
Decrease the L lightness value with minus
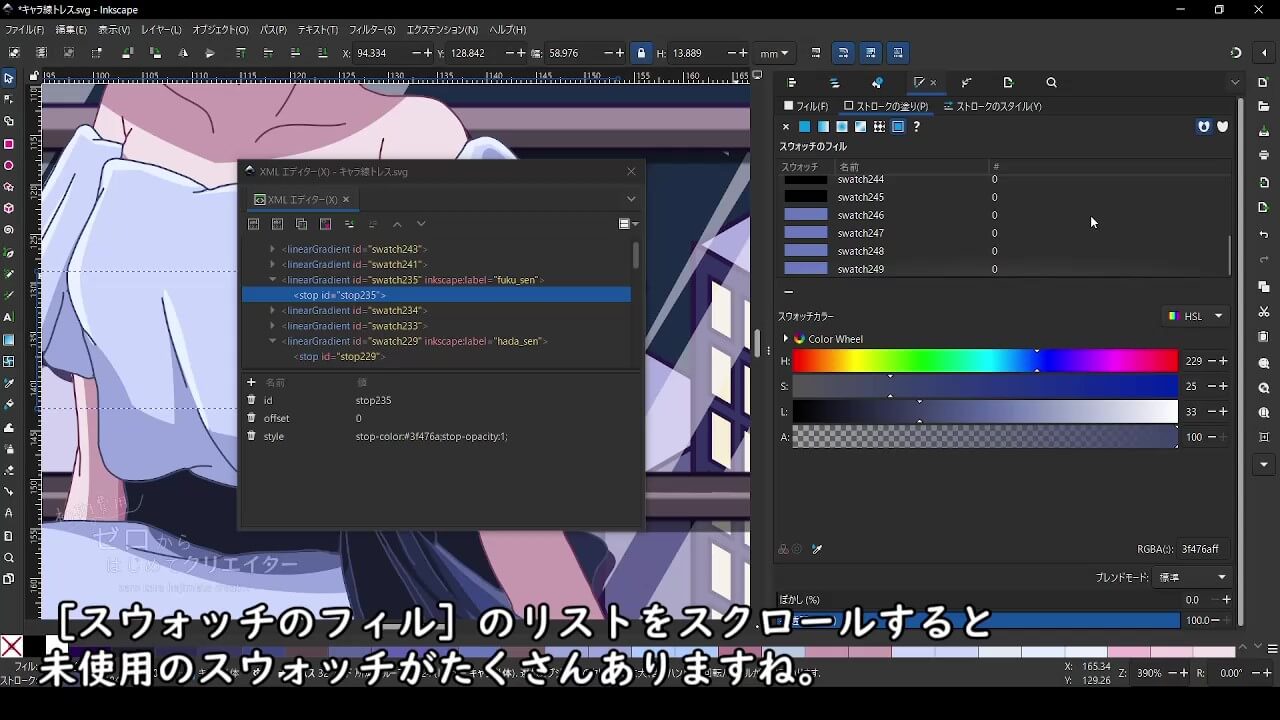[1212, 411]
